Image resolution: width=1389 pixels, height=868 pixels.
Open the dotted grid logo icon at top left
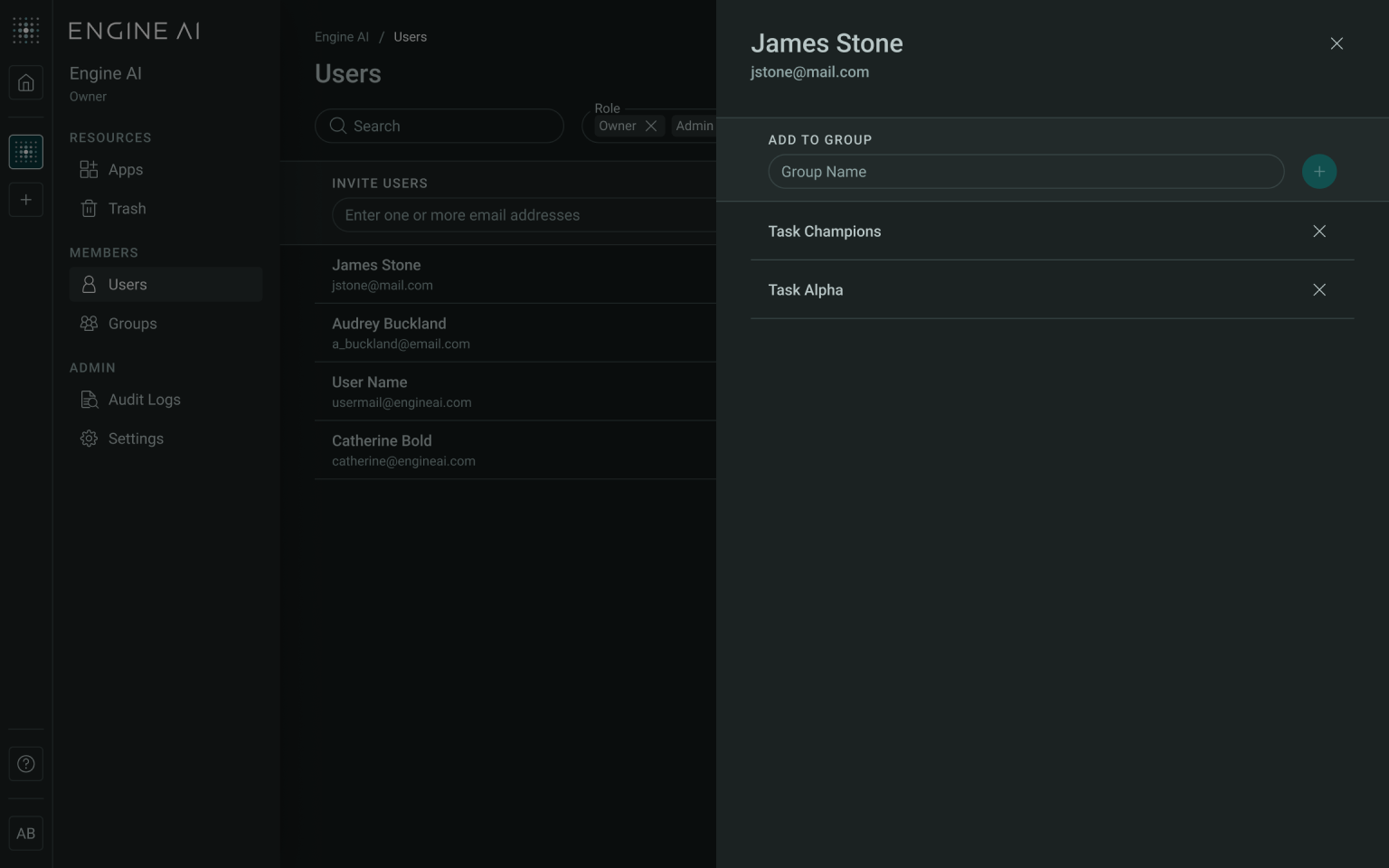click(26, 30)
